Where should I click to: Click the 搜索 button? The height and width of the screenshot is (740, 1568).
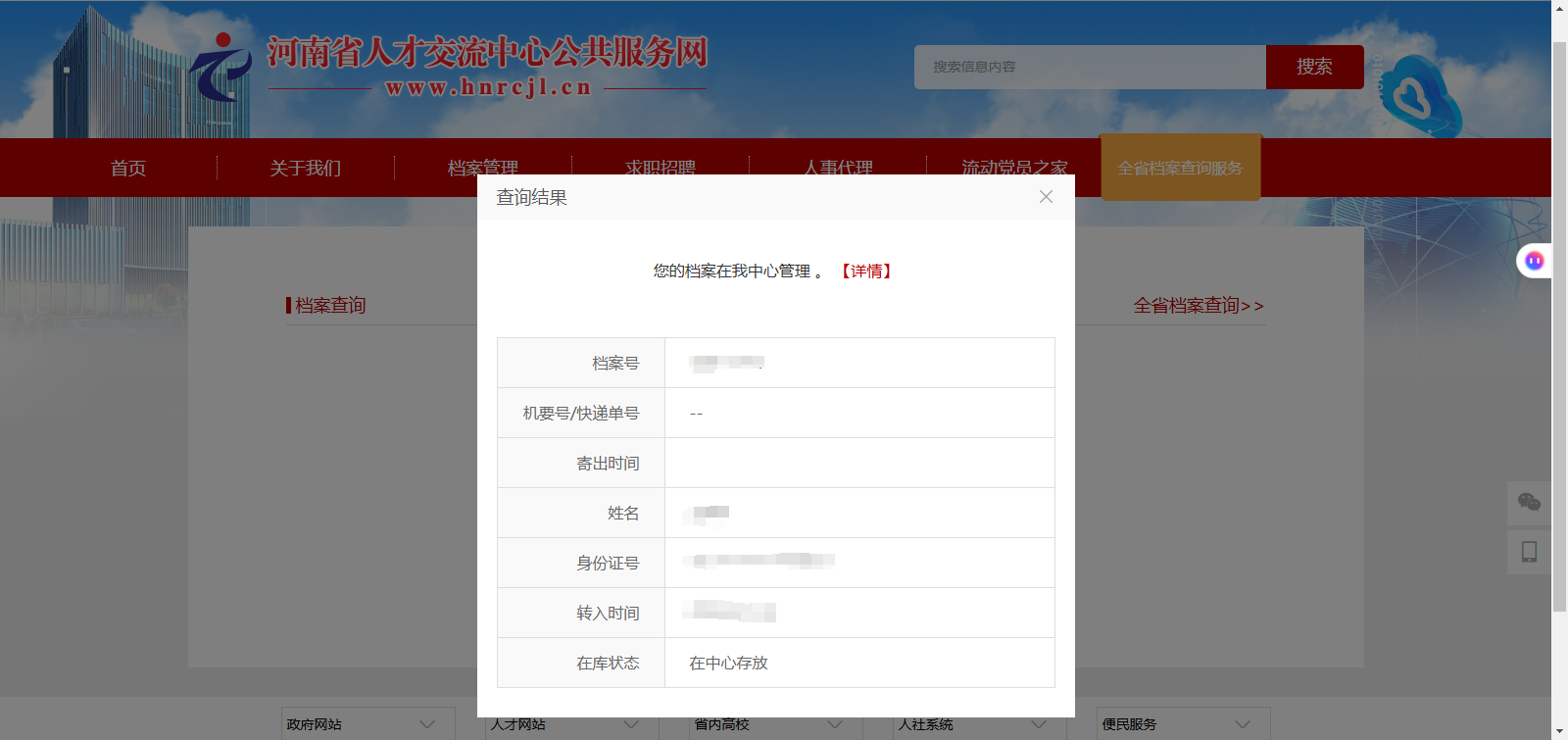[x=1314, y=67]
